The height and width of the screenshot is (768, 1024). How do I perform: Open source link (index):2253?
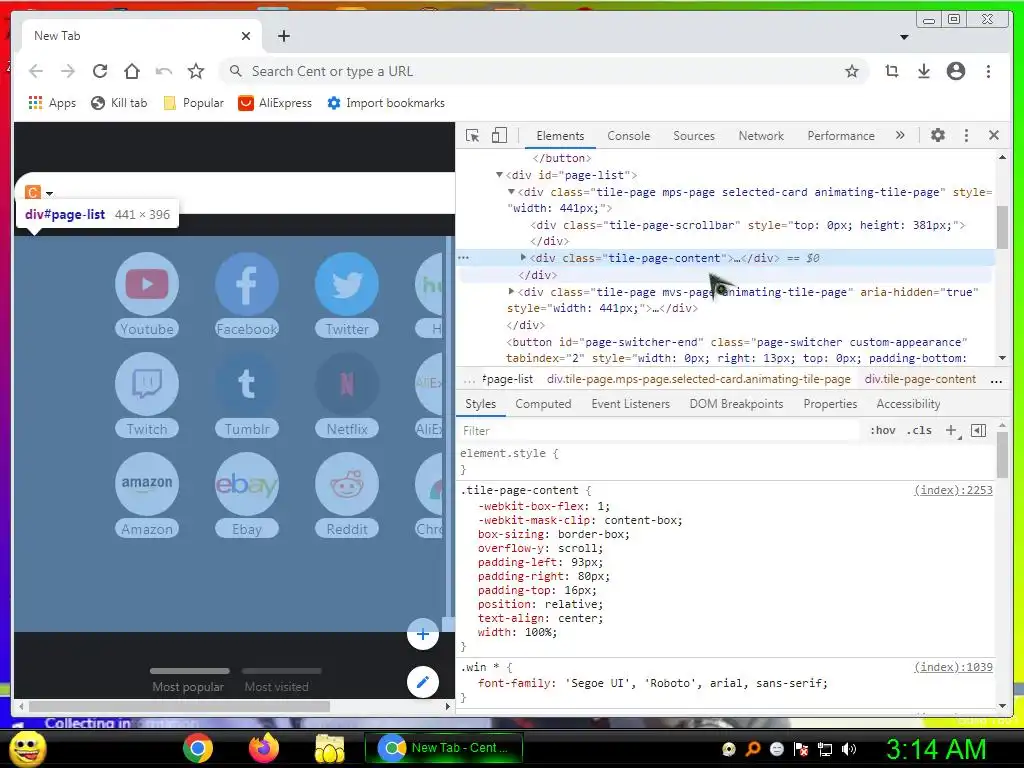click(x=953, y=490)
